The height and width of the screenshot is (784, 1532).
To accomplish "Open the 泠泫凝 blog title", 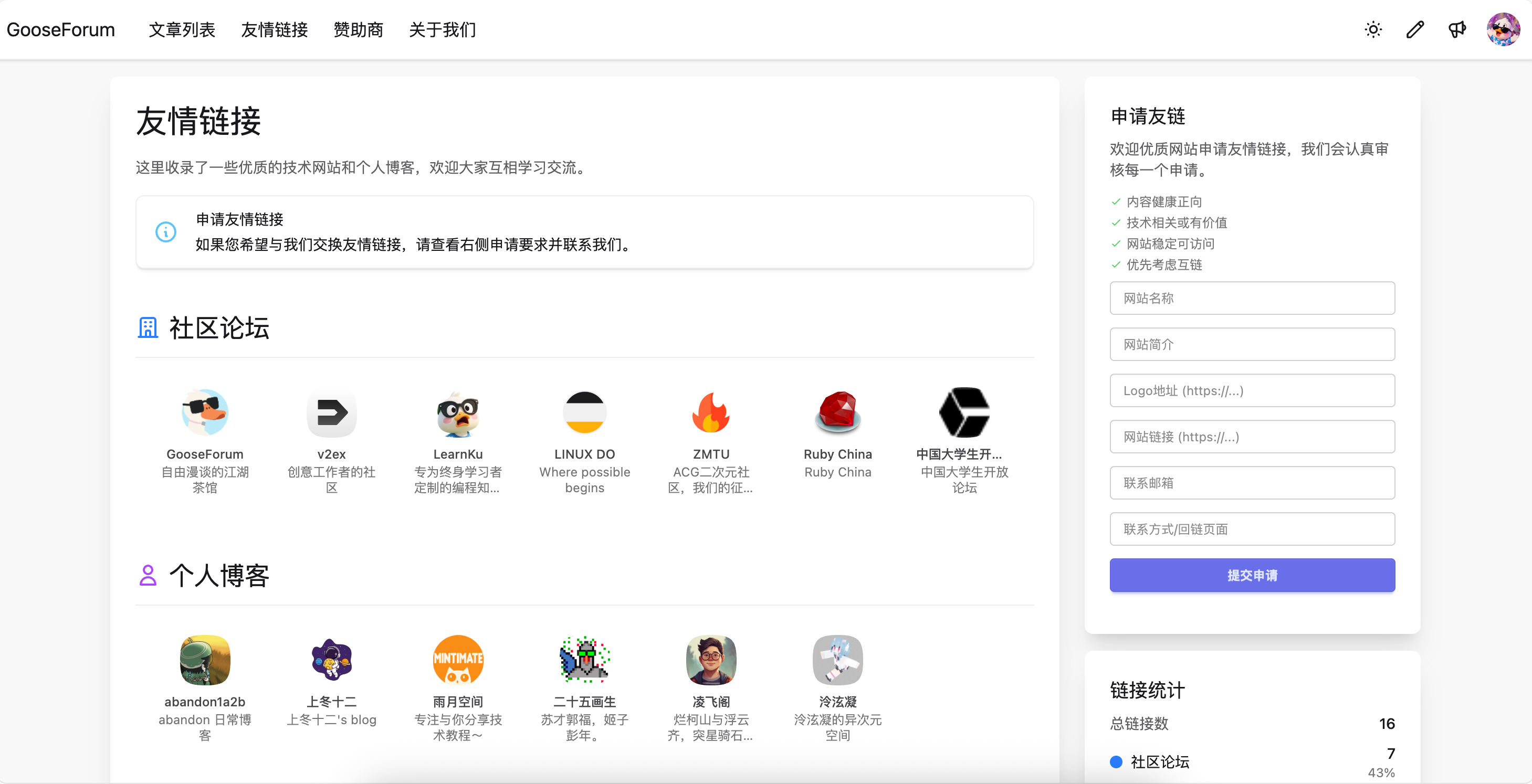I will (838, 702).
